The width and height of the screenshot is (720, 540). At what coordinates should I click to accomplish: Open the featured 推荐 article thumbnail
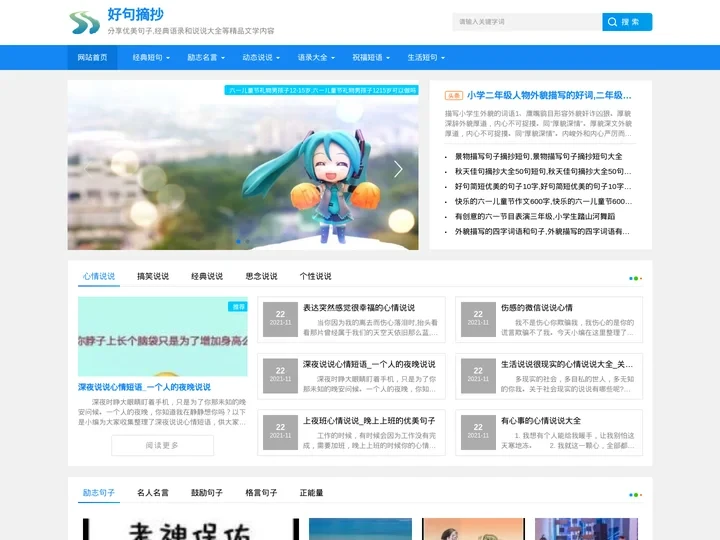tap(163, 337)
